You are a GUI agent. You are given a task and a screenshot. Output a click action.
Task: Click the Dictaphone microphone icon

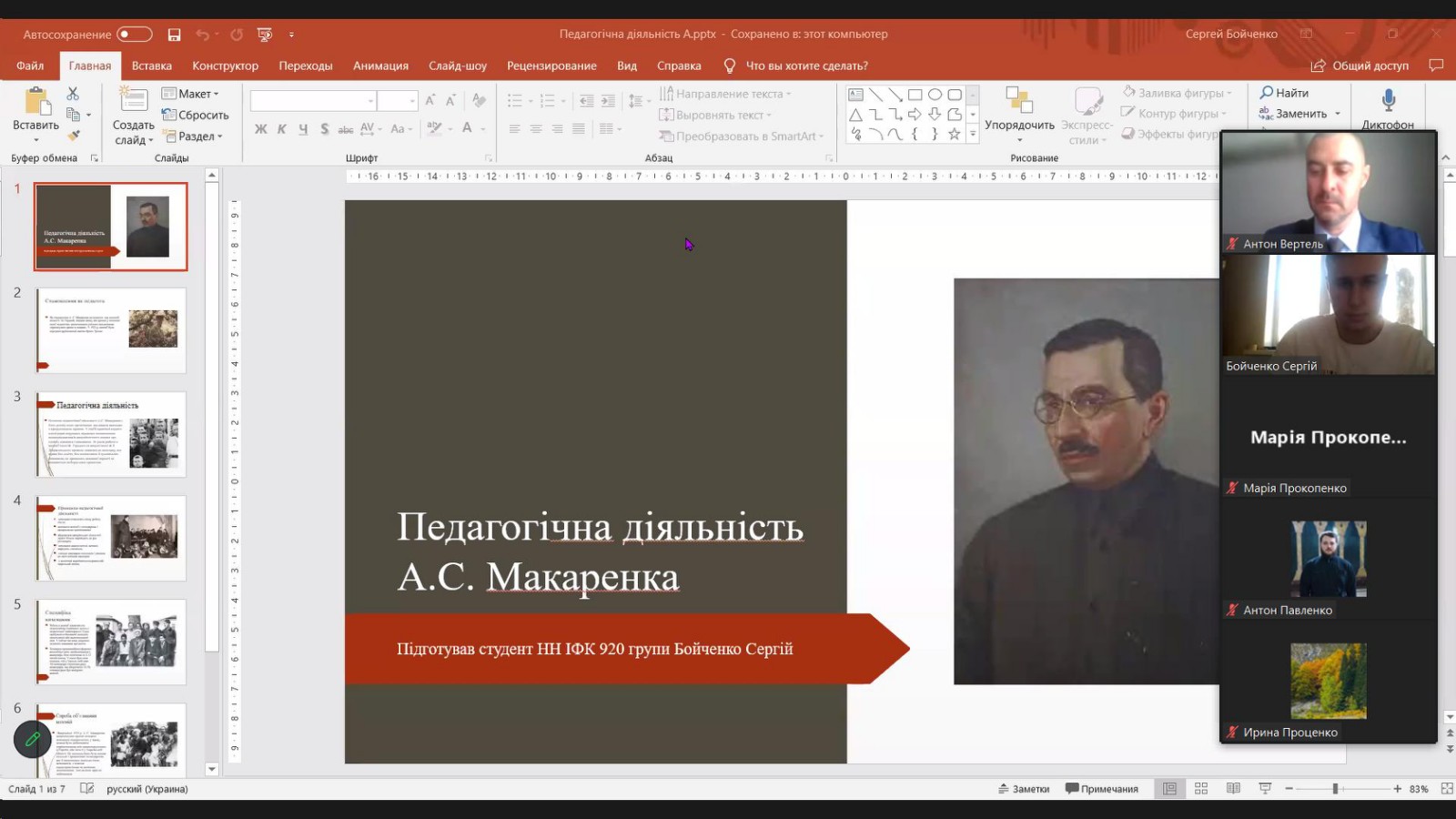[1388, 100]
